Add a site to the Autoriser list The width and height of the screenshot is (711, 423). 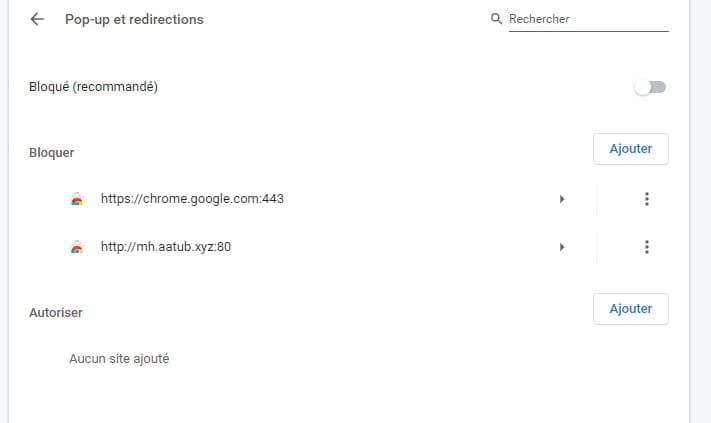click(630, 309)
